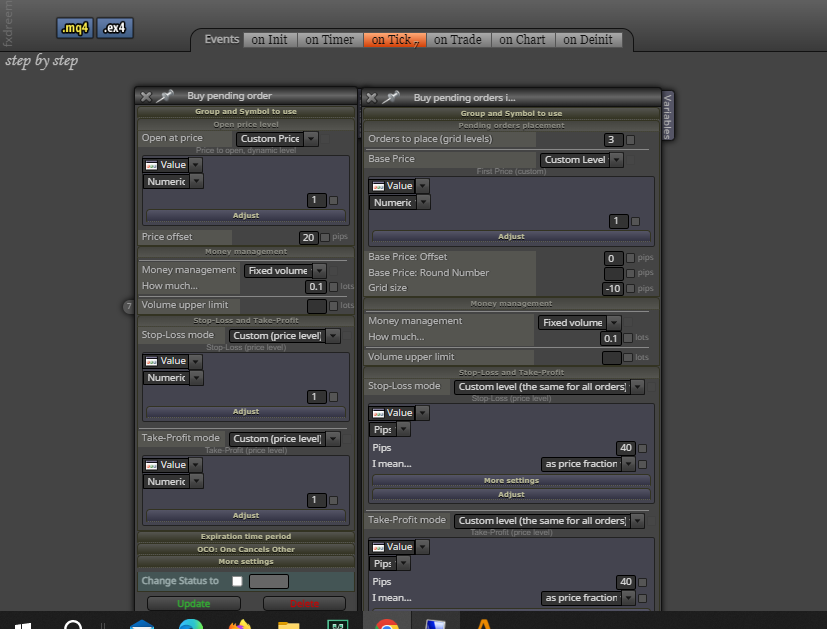Toggle checkbox next to Base Price: Round Number
Image resolution: width=828 pixels, height=632 pixels.
point(631,273)
